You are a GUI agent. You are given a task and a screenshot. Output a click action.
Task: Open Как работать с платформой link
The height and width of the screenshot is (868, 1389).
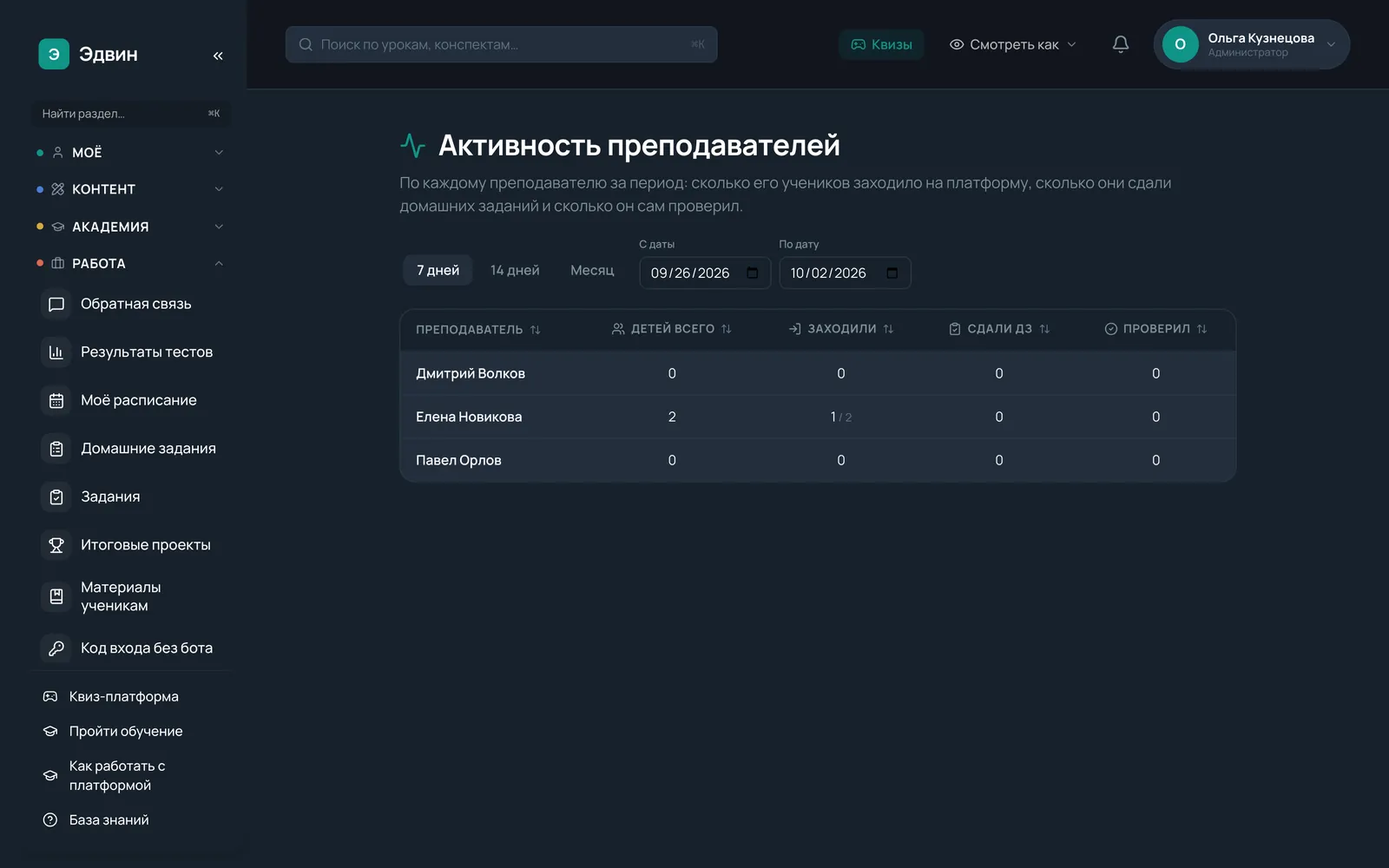pos(130,776)
